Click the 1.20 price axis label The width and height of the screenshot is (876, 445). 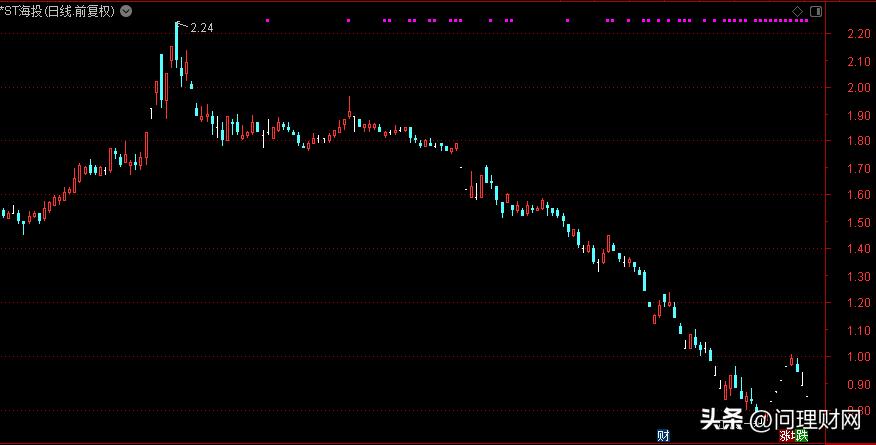coord(859,303)
